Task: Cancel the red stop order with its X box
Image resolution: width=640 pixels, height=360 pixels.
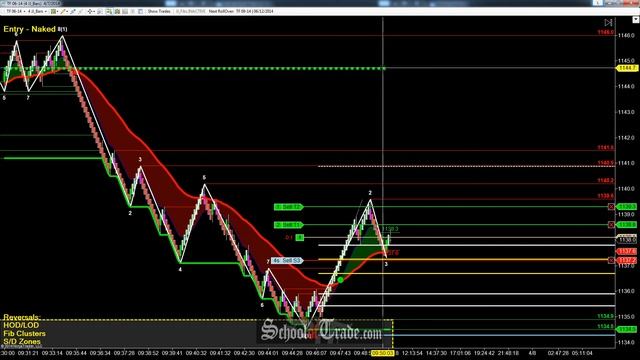Action: (611, 260)
